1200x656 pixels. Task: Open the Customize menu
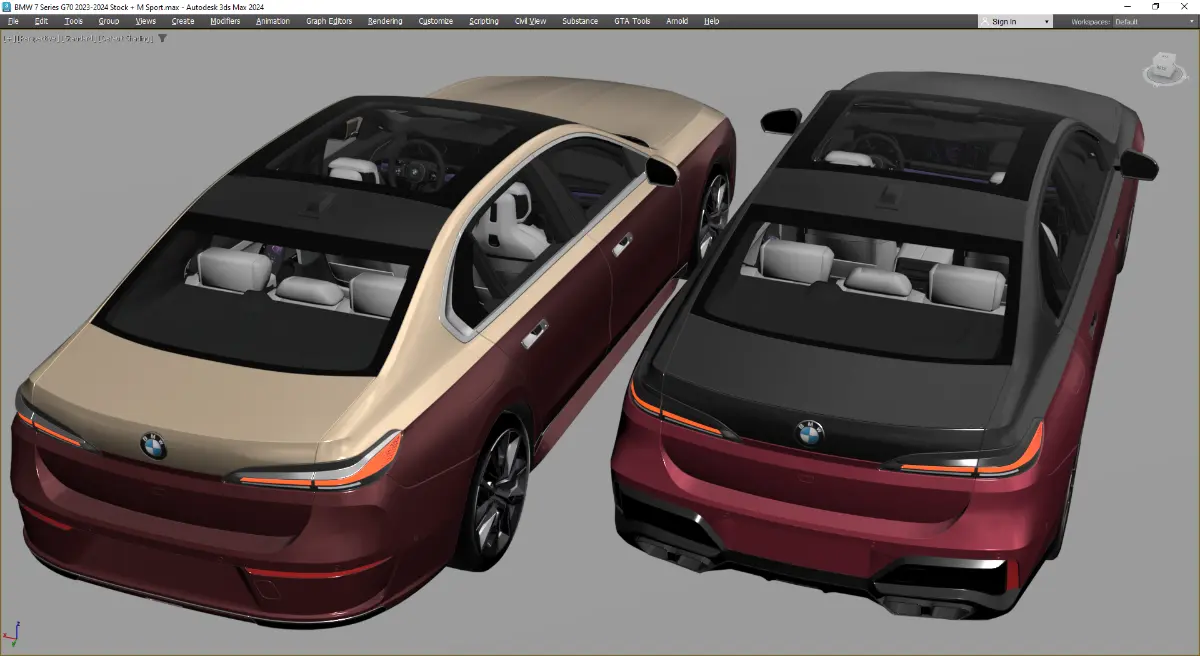point(435,21)
